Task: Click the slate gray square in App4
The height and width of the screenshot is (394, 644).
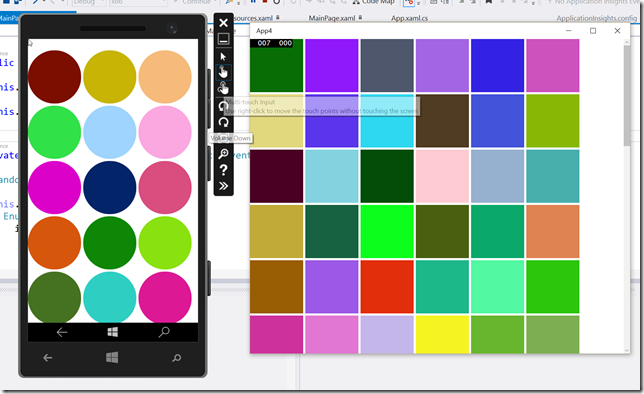Action: coord(387,66)
